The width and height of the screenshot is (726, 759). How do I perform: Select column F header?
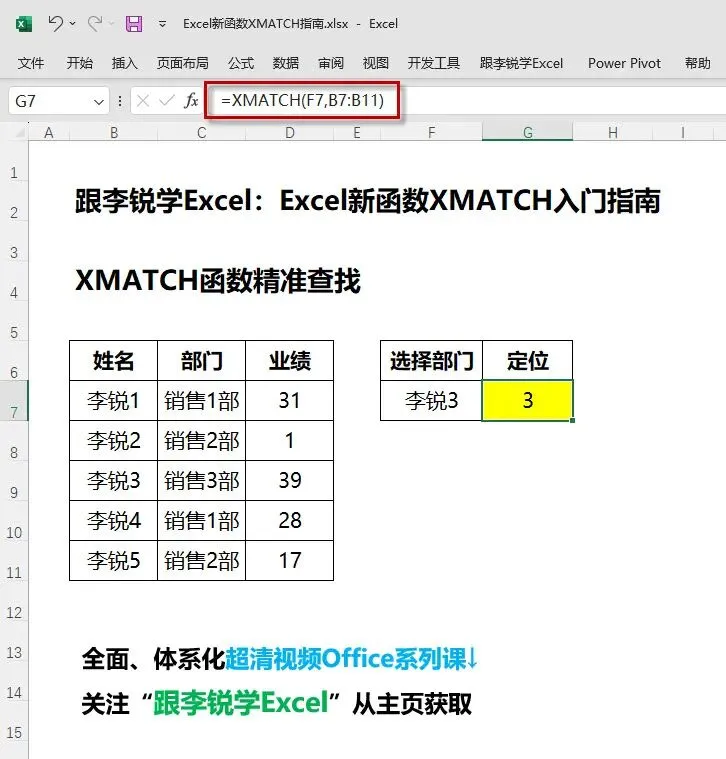(431, 132)
